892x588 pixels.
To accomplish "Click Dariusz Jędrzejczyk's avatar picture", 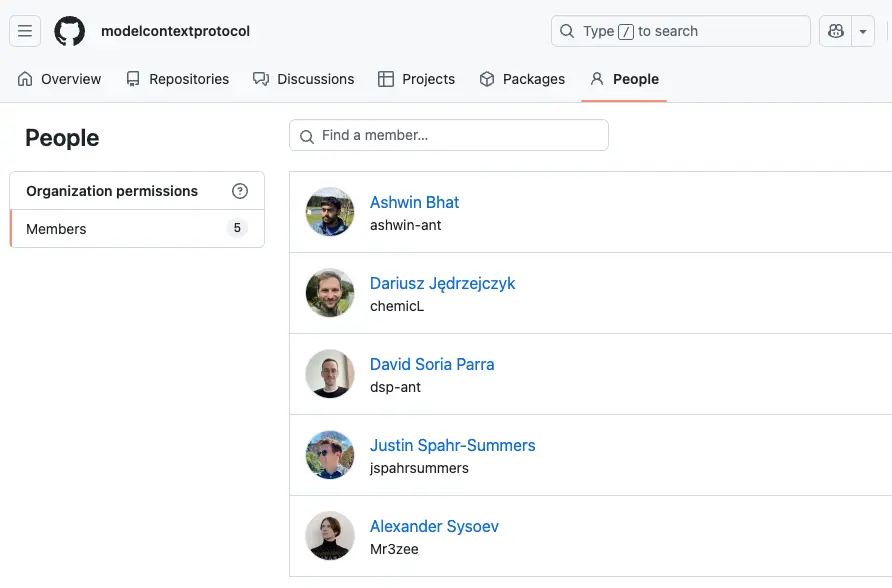I will coord(330,293).
